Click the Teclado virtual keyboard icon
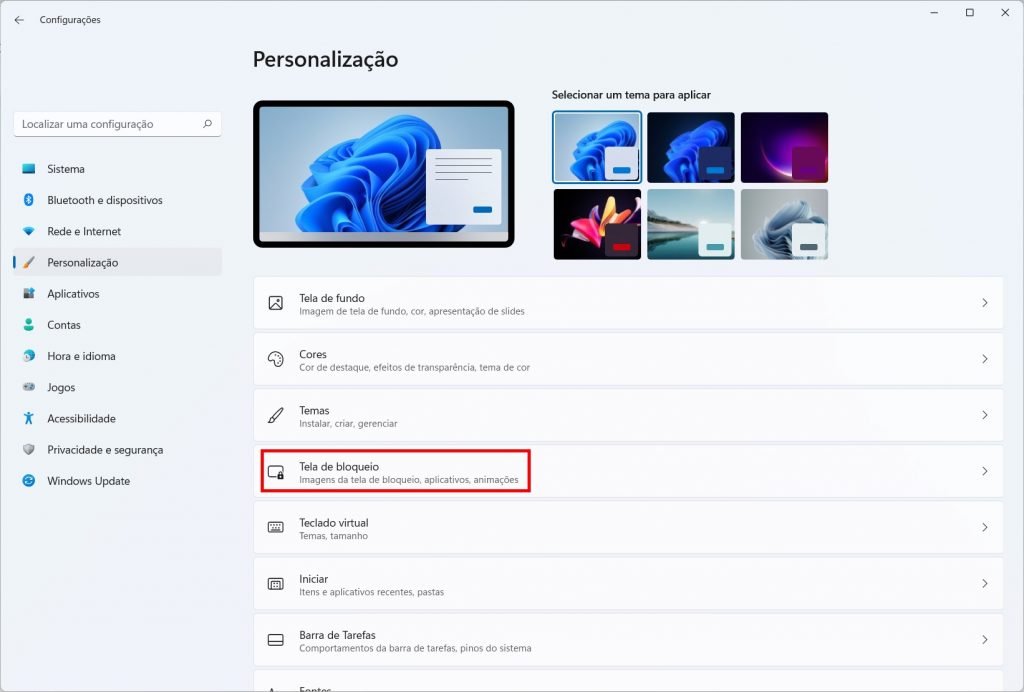This screenshot has width=1024, height=692. [276, 527]
